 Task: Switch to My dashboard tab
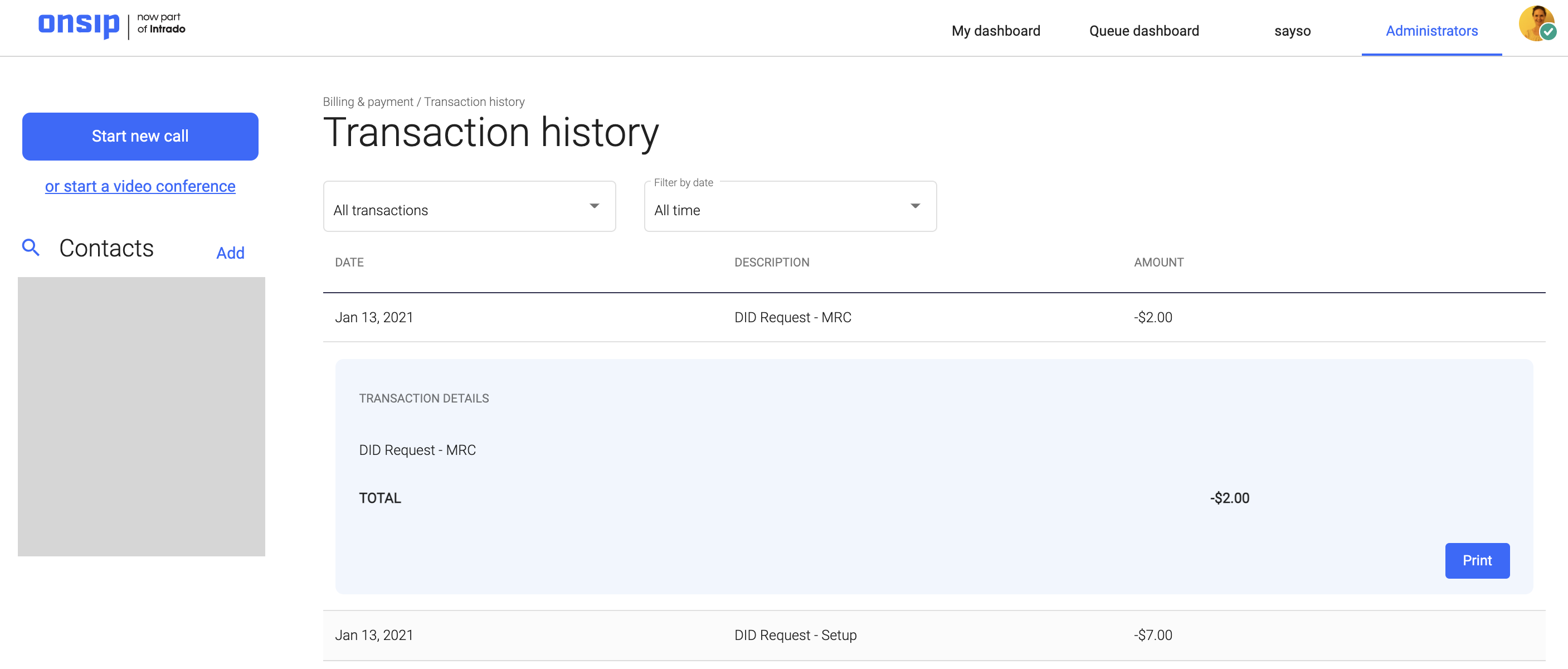point(996,30)
